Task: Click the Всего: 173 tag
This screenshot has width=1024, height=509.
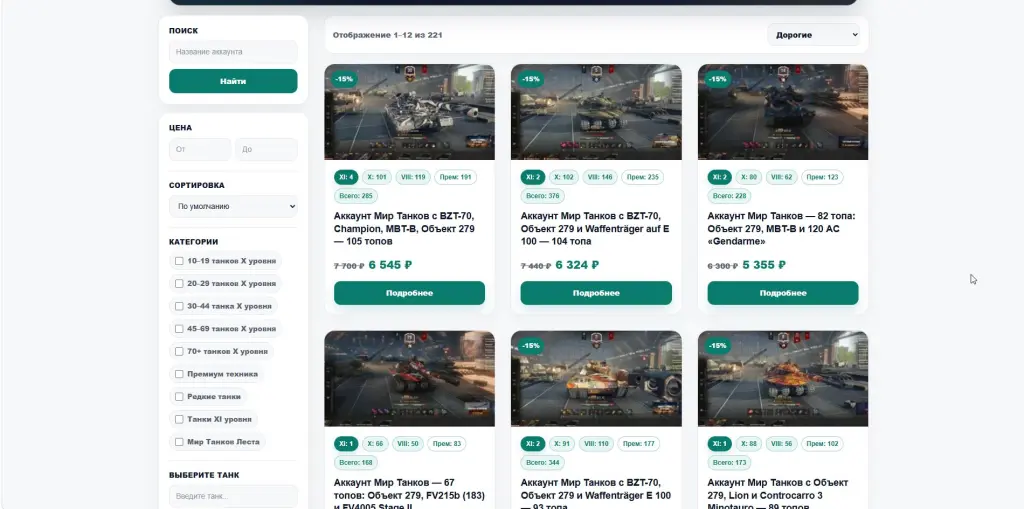Action: pyautogui.click(x=729, y=463)
